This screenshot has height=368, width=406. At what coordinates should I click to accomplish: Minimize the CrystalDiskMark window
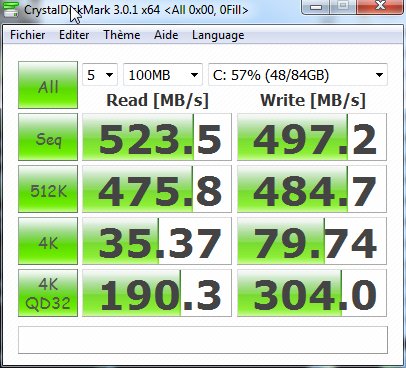pyautogui.click(x=315, y=6)
